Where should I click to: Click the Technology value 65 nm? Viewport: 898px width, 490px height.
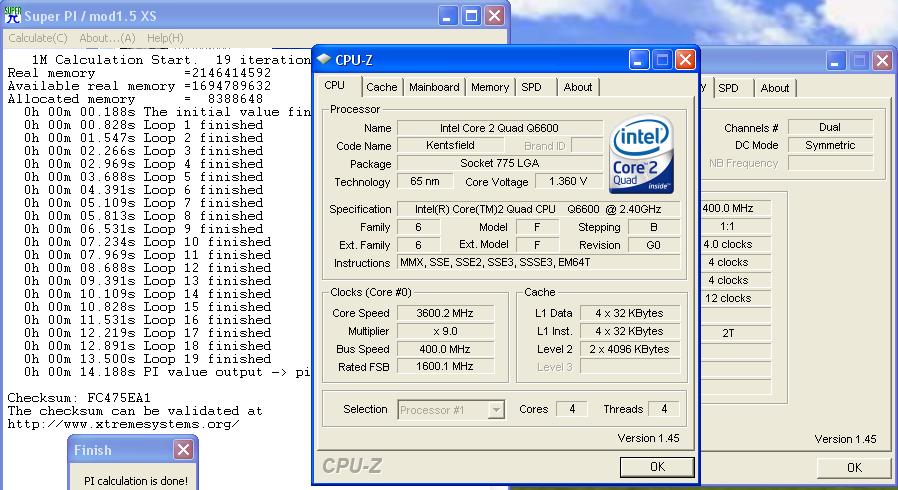[x=425, y=181]
